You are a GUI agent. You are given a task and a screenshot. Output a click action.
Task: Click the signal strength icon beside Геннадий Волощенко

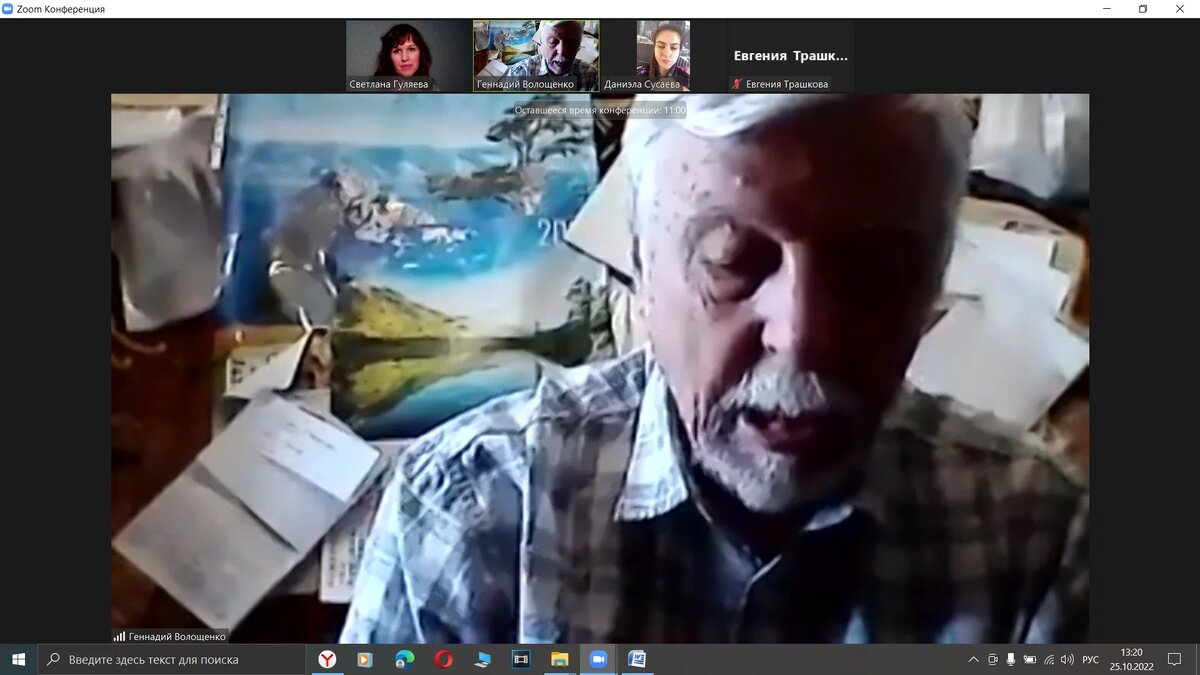click(x=119, y=636)
